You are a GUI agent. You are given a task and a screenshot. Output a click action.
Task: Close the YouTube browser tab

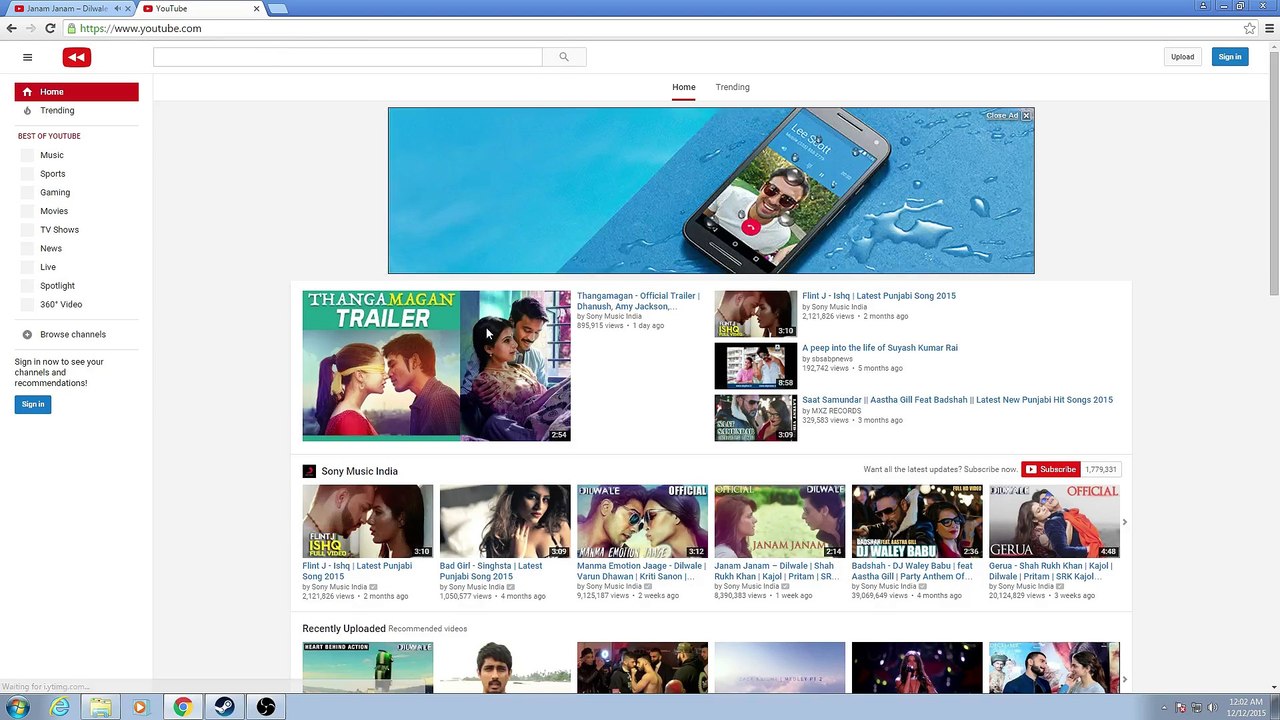click(x=257, y=9)
